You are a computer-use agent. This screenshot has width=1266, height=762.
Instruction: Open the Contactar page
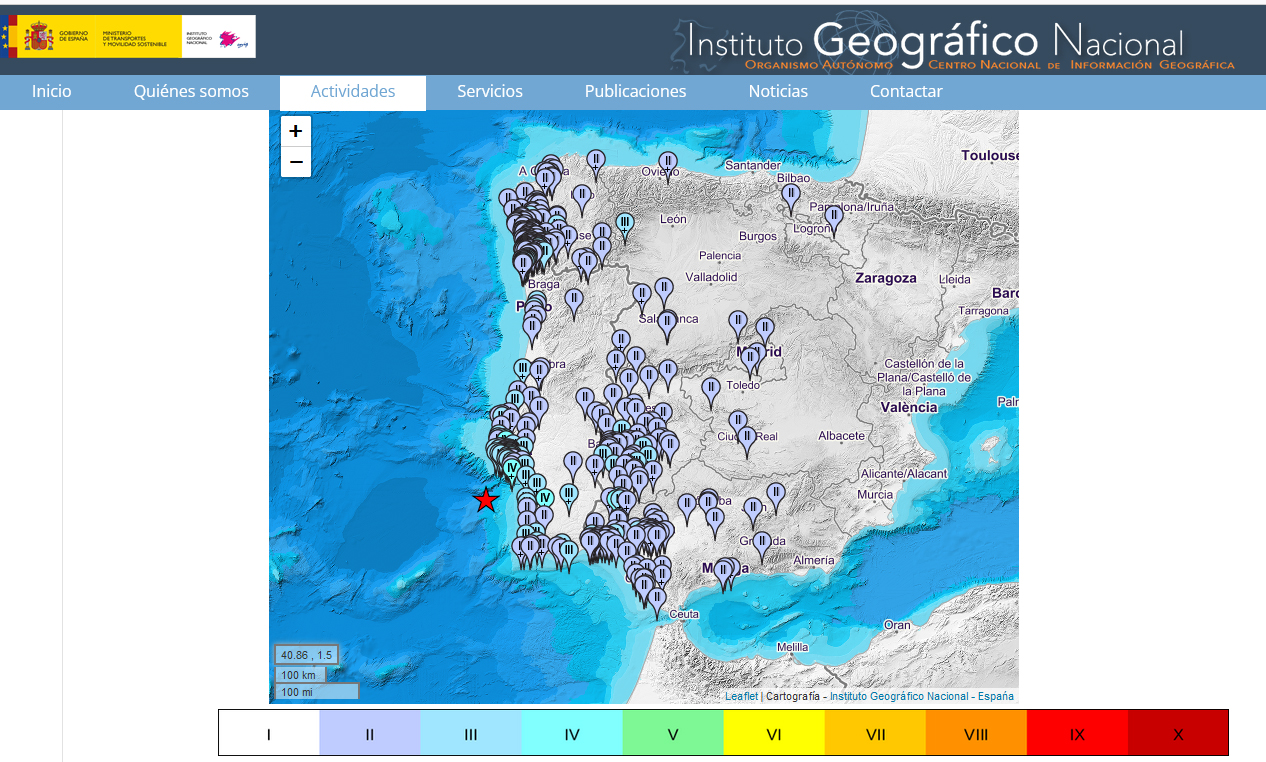(906, 92)
